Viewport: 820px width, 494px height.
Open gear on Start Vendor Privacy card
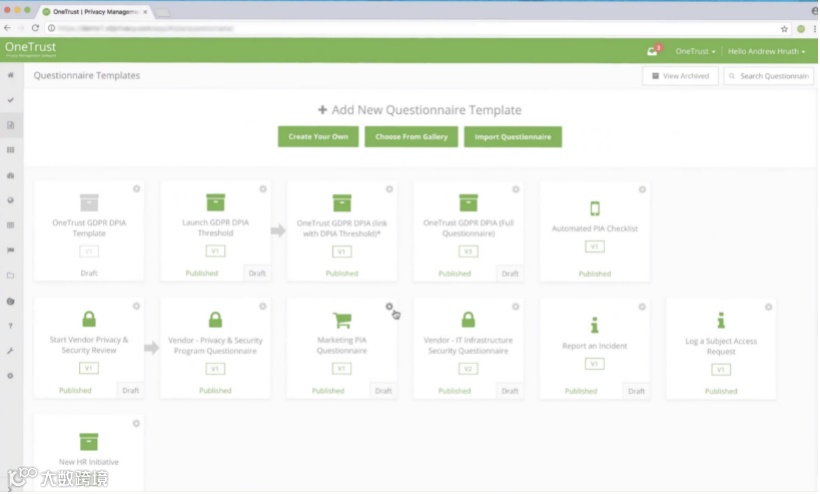(x=136, y=306)
